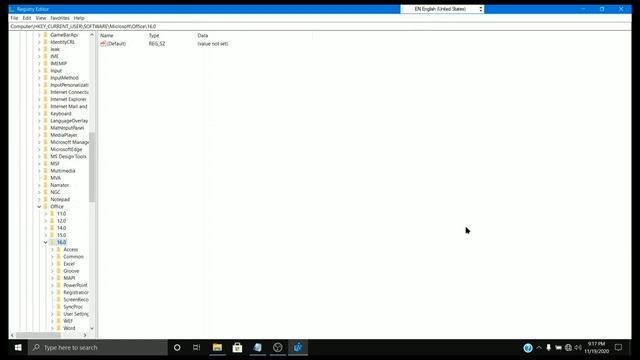This screenshot has width=640, height=360.
Task: Select the Internet Explorer key
Action: pyautogui.click(x=68, y=99)
